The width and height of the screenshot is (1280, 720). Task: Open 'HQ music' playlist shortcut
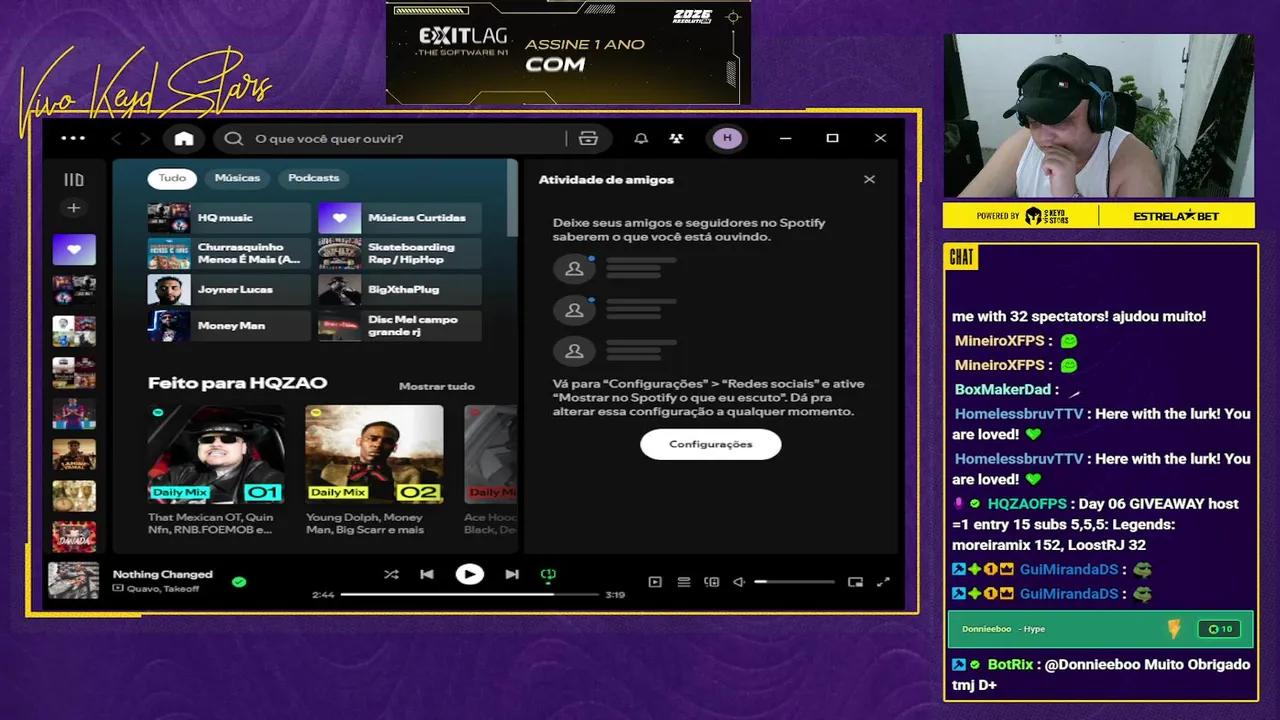(229, 218)
